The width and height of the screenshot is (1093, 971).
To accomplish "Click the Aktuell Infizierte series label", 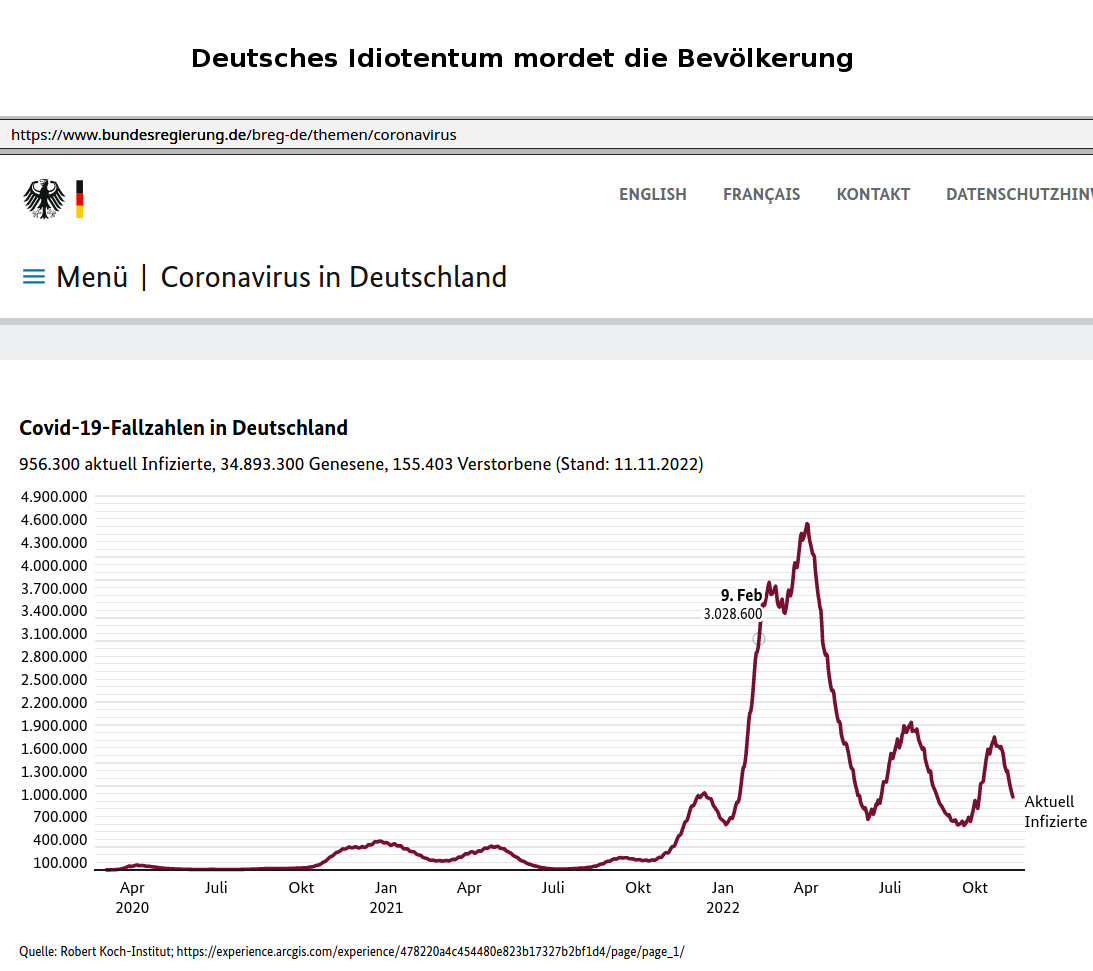I will click(x=1055, y=811).
